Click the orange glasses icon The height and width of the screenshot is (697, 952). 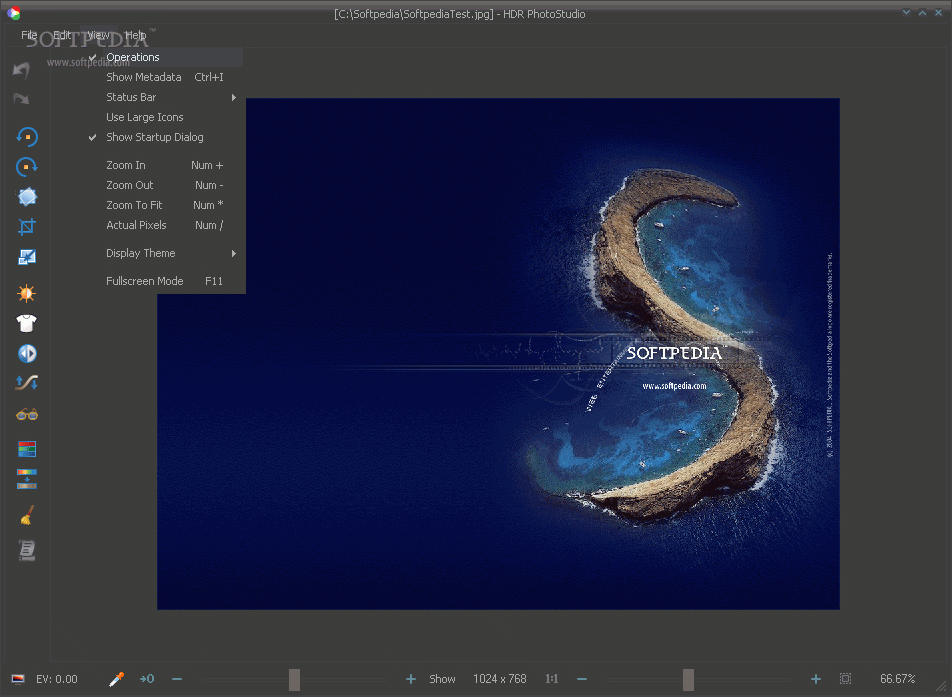[x=27, y=415]
